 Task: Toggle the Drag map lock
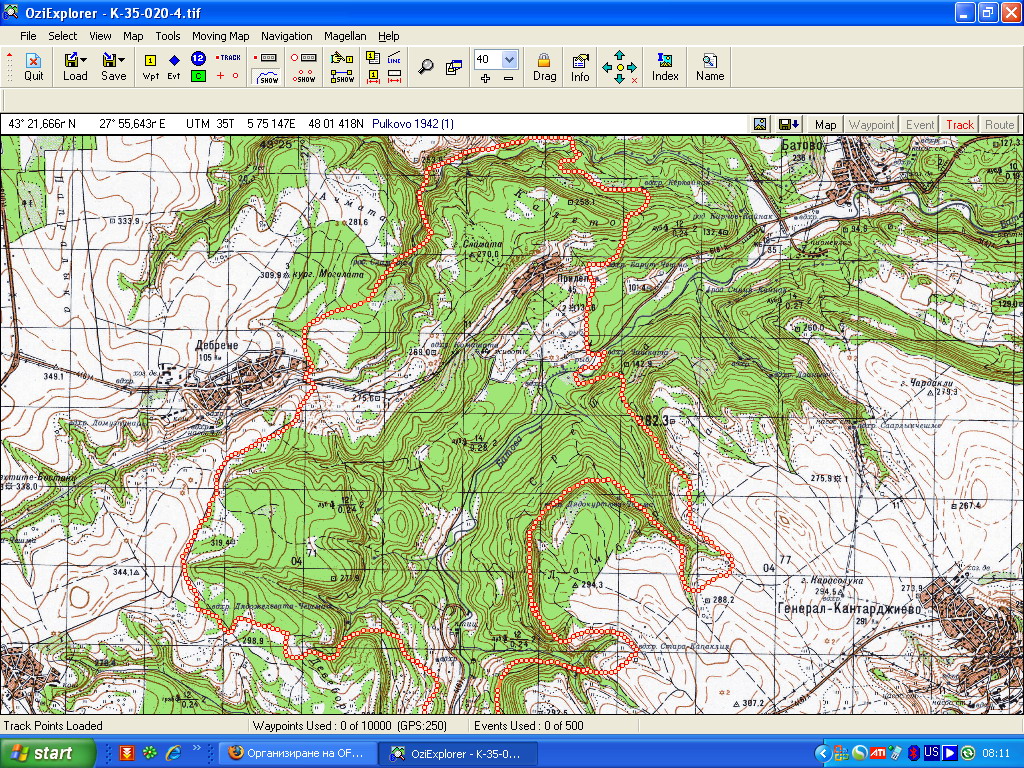[544, 67]
